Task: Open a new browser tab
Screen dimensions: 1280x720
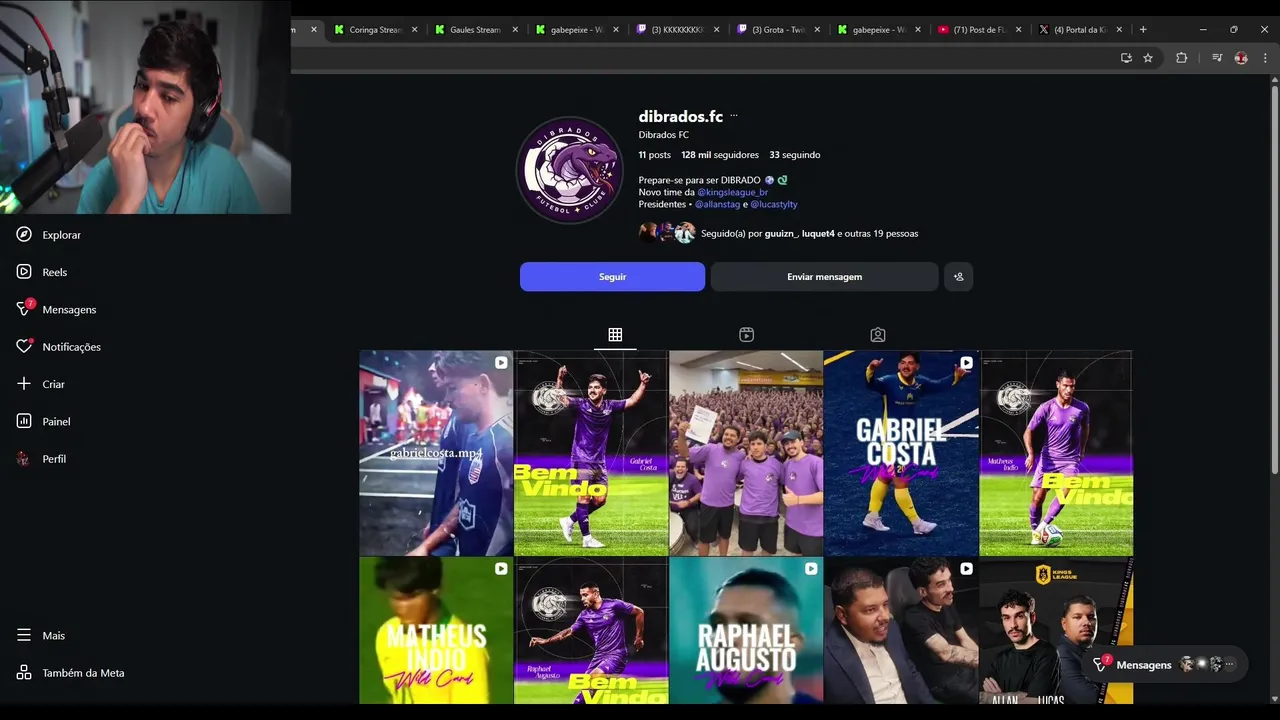Action: (x=1143, y=30)
